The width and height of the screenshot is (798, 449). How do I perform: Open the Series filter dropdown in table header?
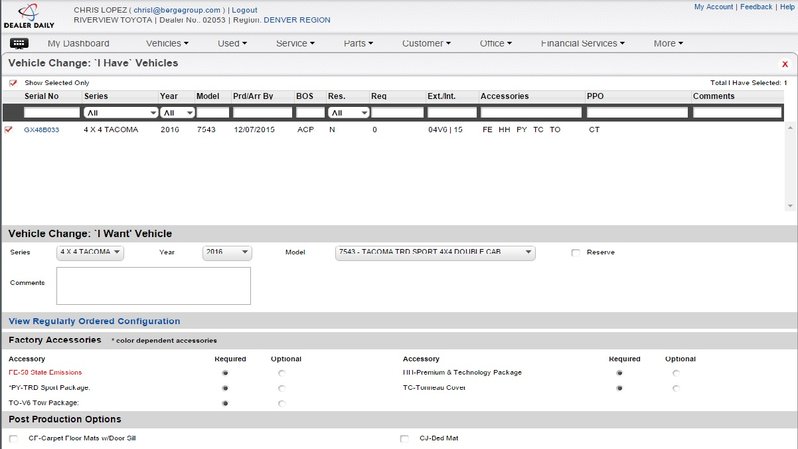click(121, 113)
